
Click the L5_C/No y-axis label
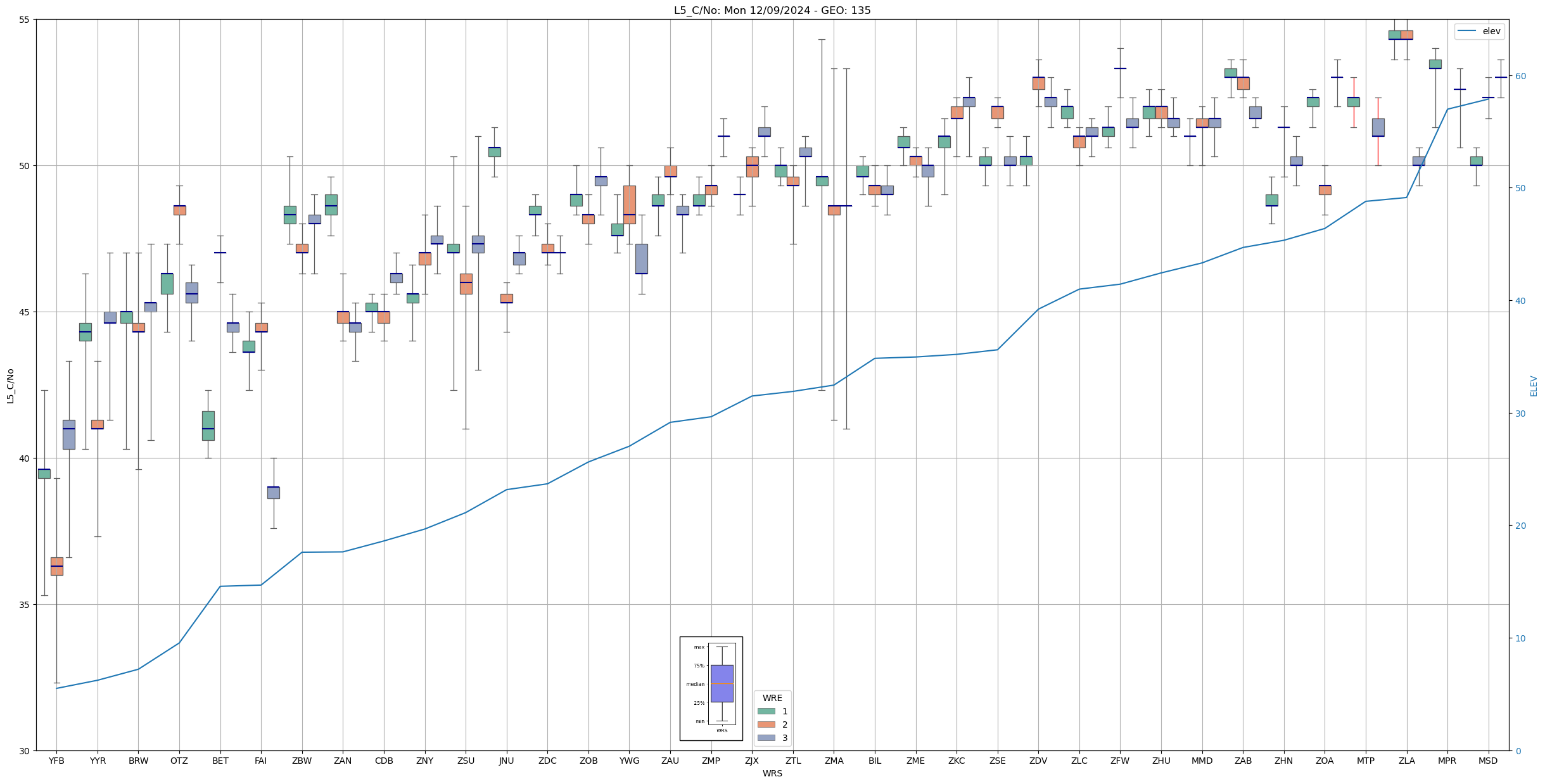click(10, 385)
